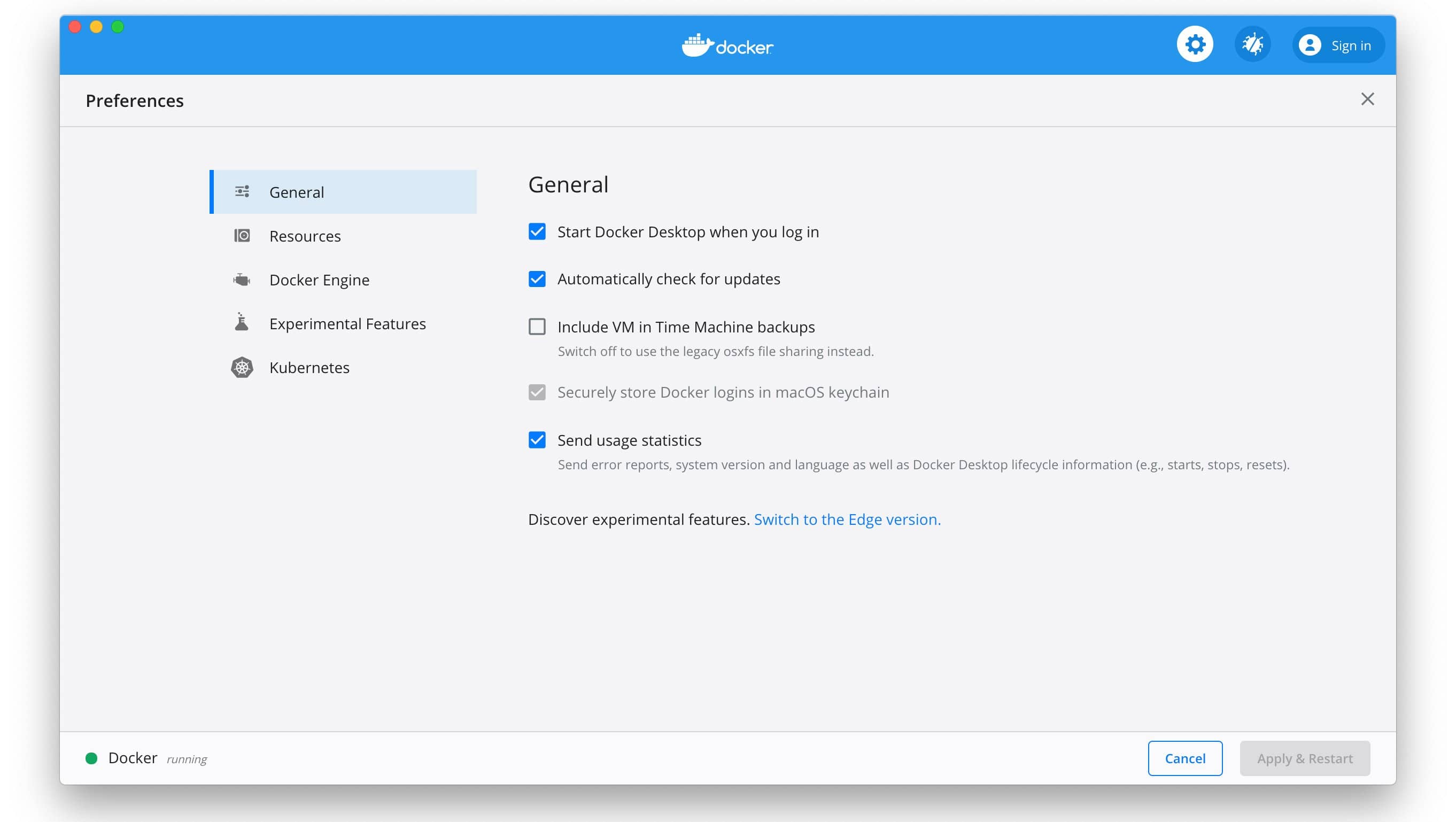Click the General sliders icon

click(242, 192)
